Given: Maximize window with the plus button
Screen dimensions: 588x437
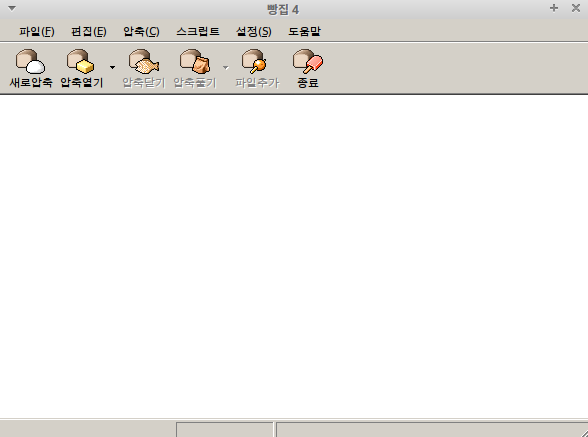Looking at the screenshot, I should [554, 8].
